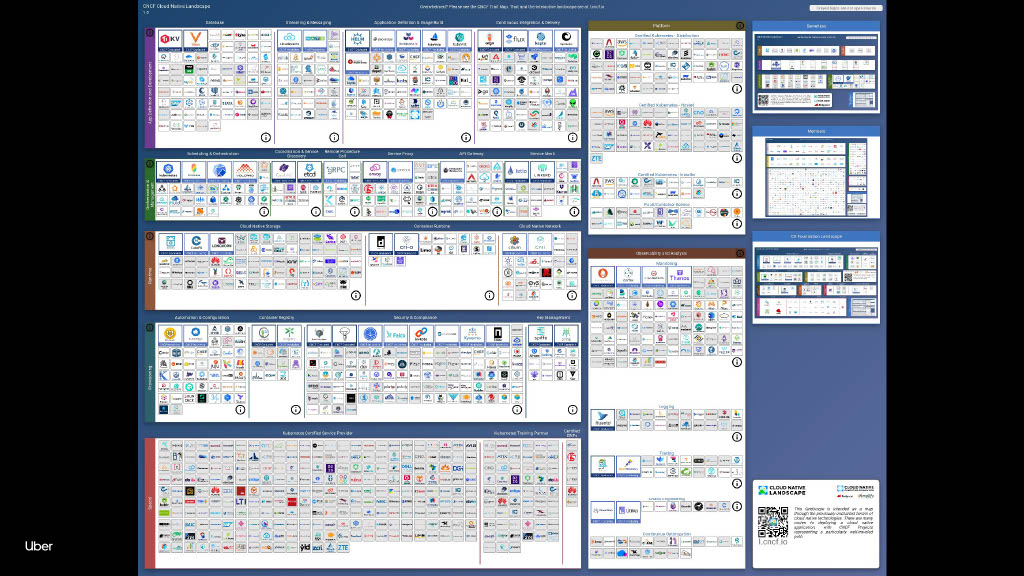The height and width of the screenshot is (576, 1024).
Task: Show Cloud Native Storage info
Action: coord(355,295)
